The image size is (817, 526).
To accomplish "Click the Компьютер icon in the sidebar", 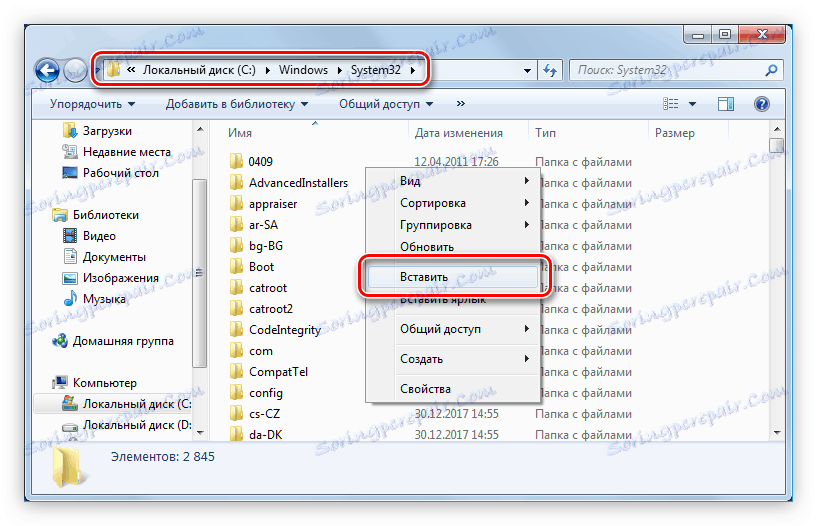I will (x=60, y=383).
